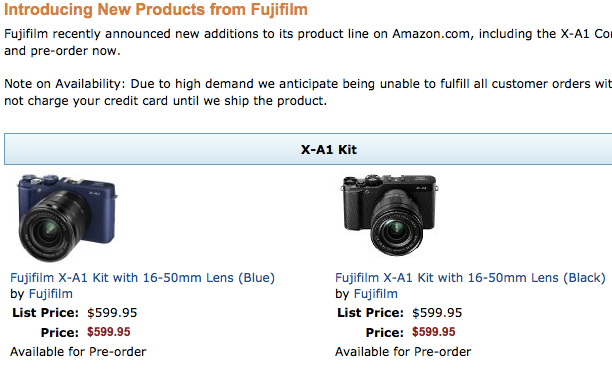Click the Note on Availability paragraph
The height and width of the screenshot is (386, 612).
click(x=308, y=92)
